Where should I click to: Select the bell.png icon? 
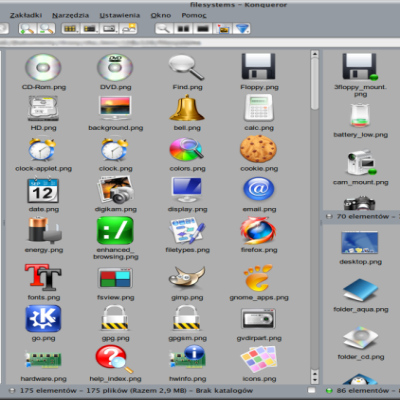[x=187, y=108]
